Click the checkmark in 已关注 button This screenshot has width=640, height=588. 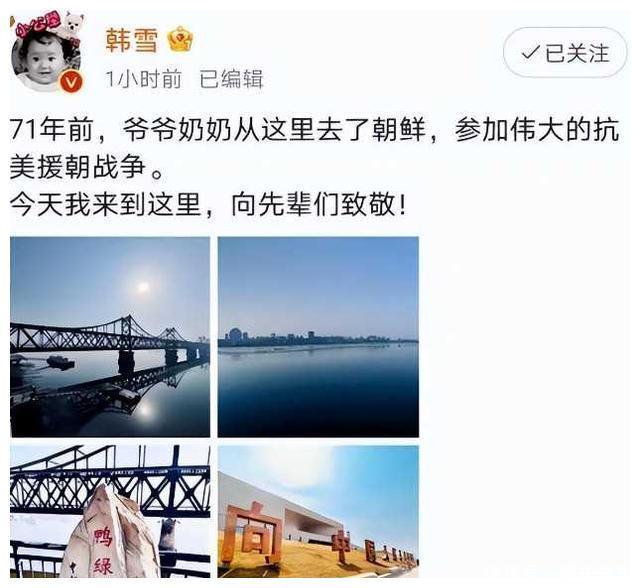(x=530, y=53)
